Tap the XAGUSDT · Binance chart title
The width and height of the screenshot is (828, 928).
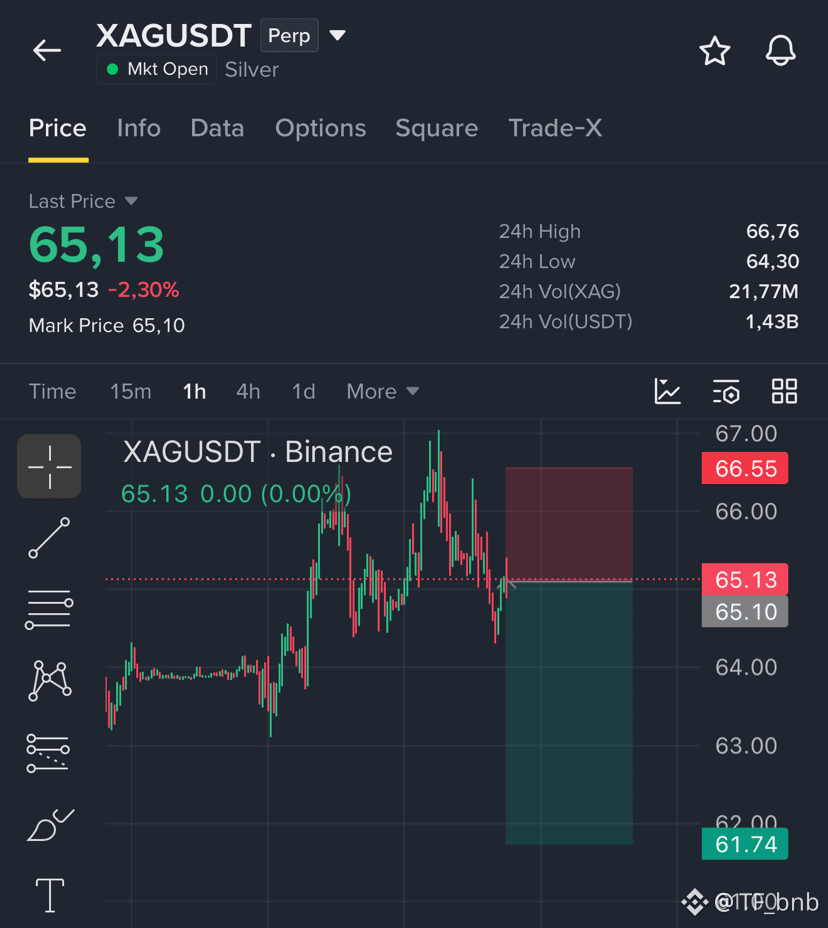pos(257,452)
